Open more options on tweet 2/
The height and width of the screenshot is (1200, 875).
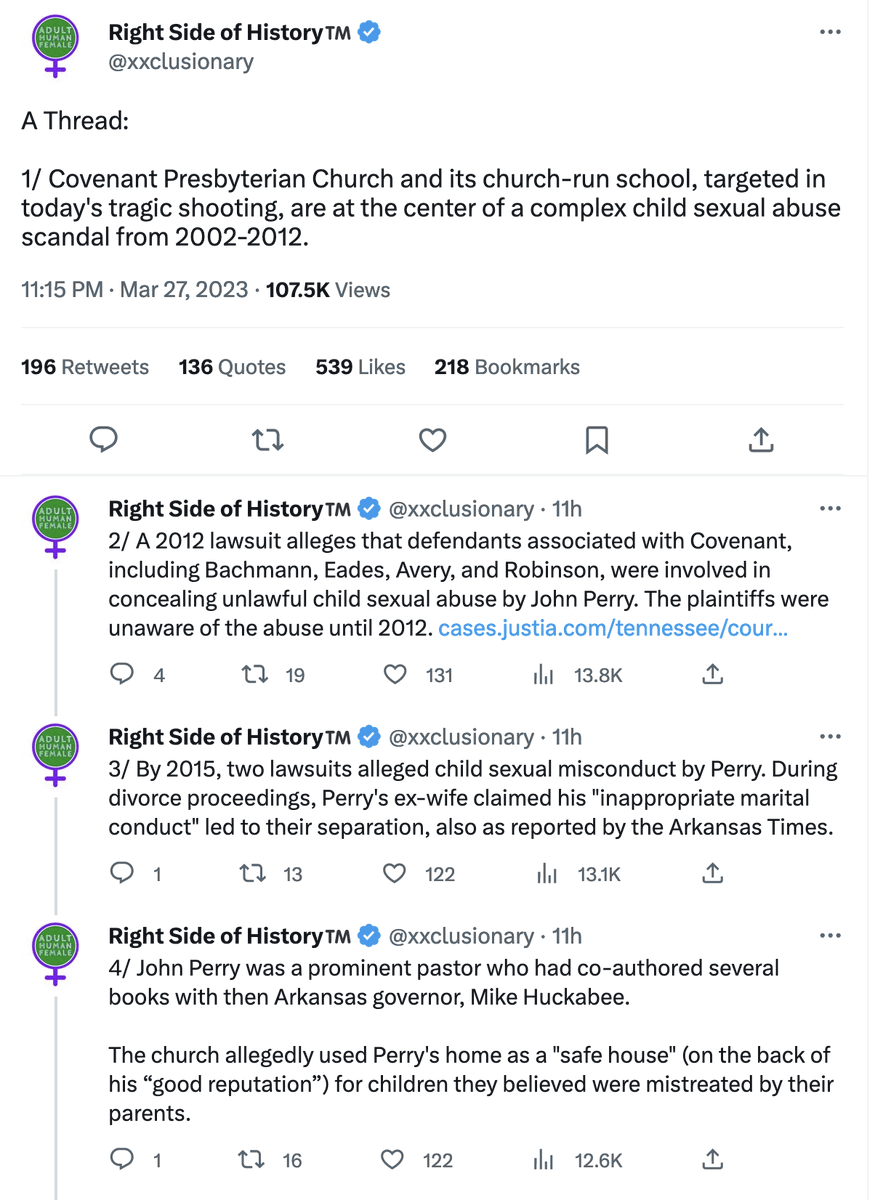click(x=829, y=509)
